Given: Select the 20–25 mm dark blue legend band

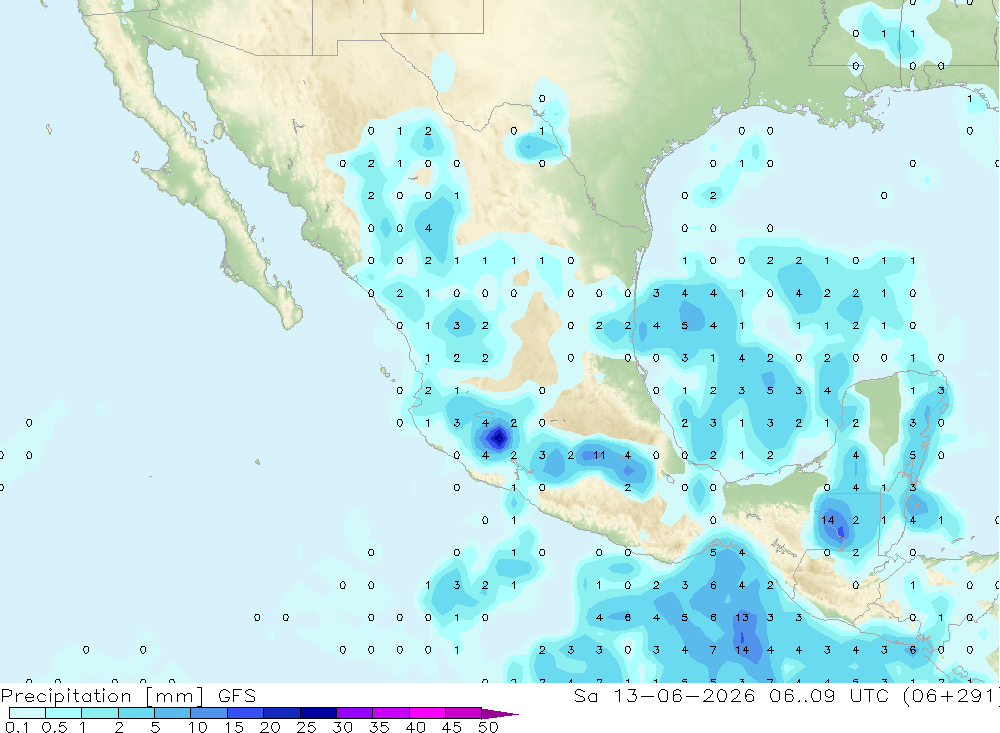Looking at the screenshot, I should click(281, 713).
